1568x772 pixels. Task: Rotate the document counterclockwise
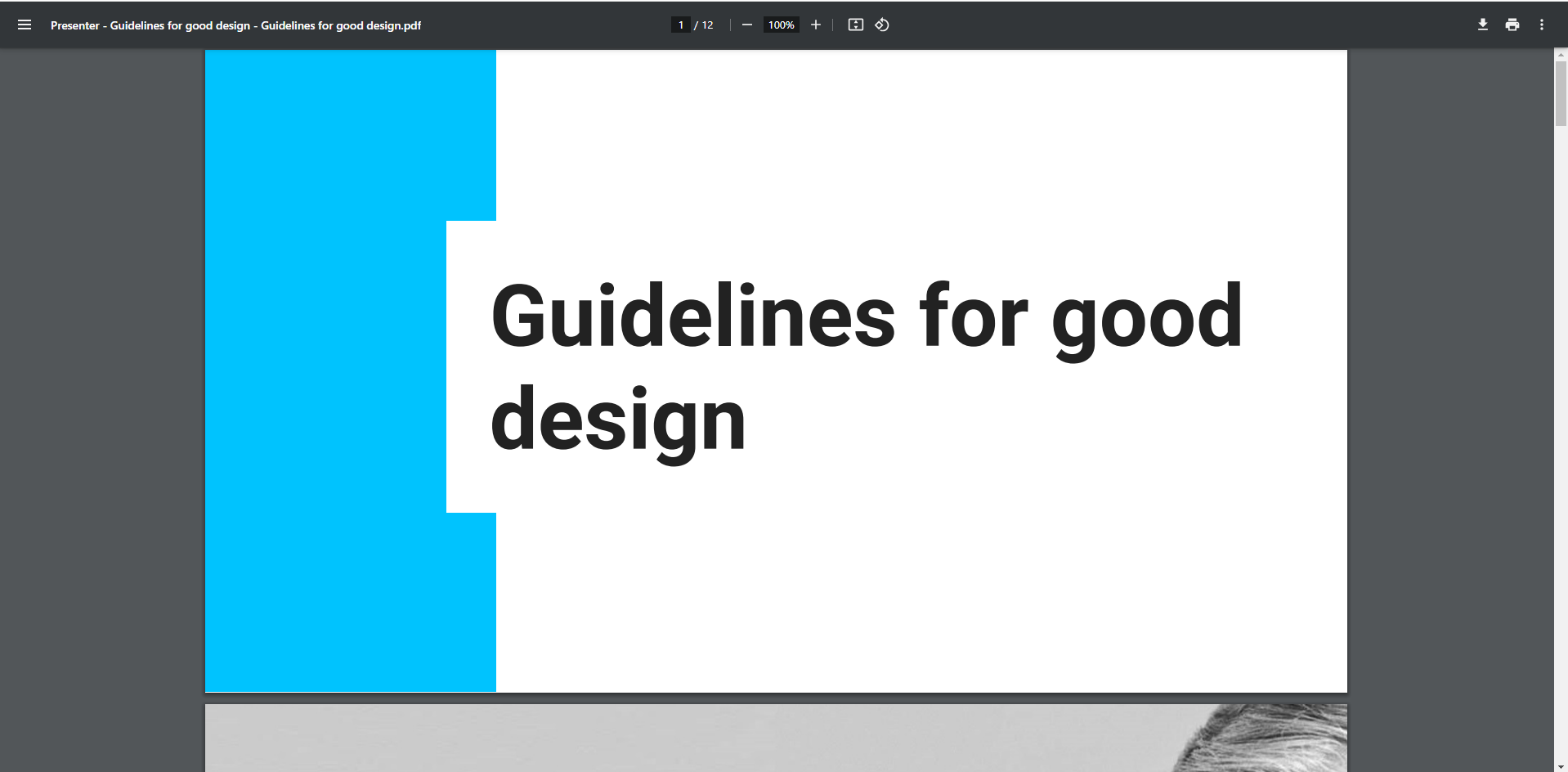coord(882,25)
